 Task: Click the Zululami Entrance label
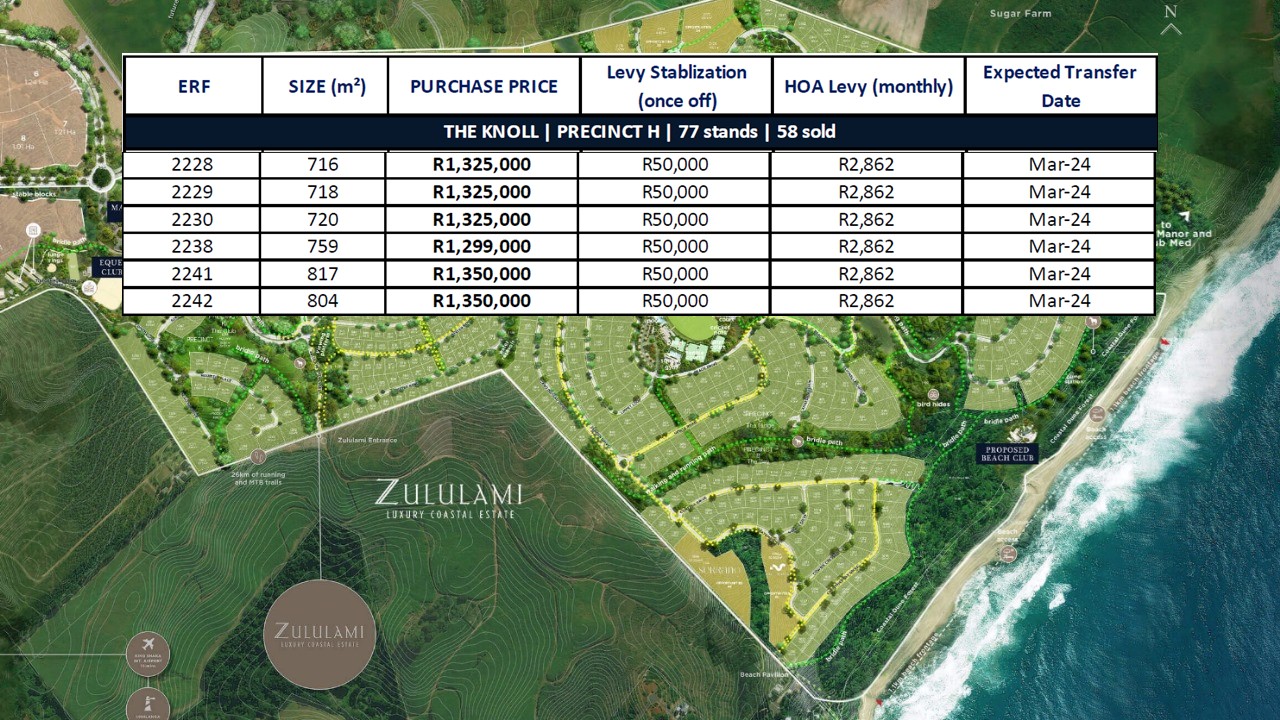click(x=367, y=440)
